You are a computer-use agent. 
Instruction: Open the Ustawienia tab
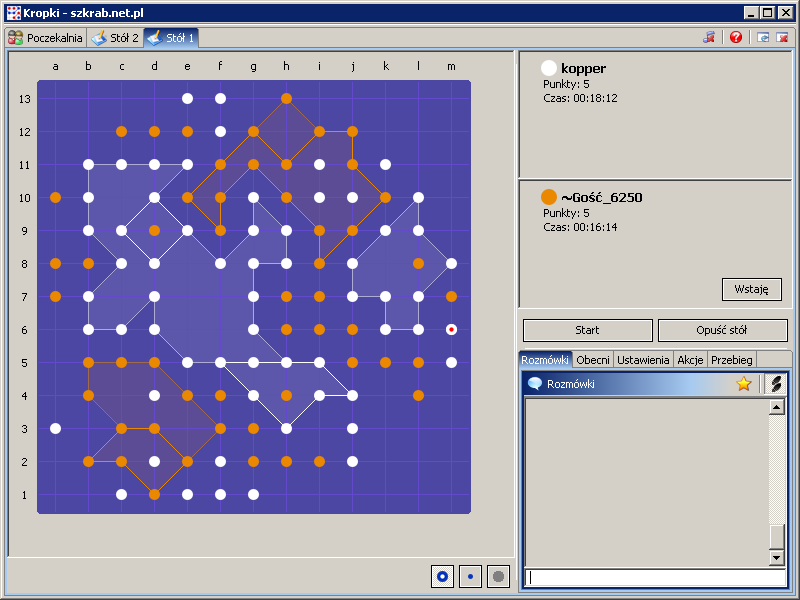pyautogui.click(x=643, y=360)
